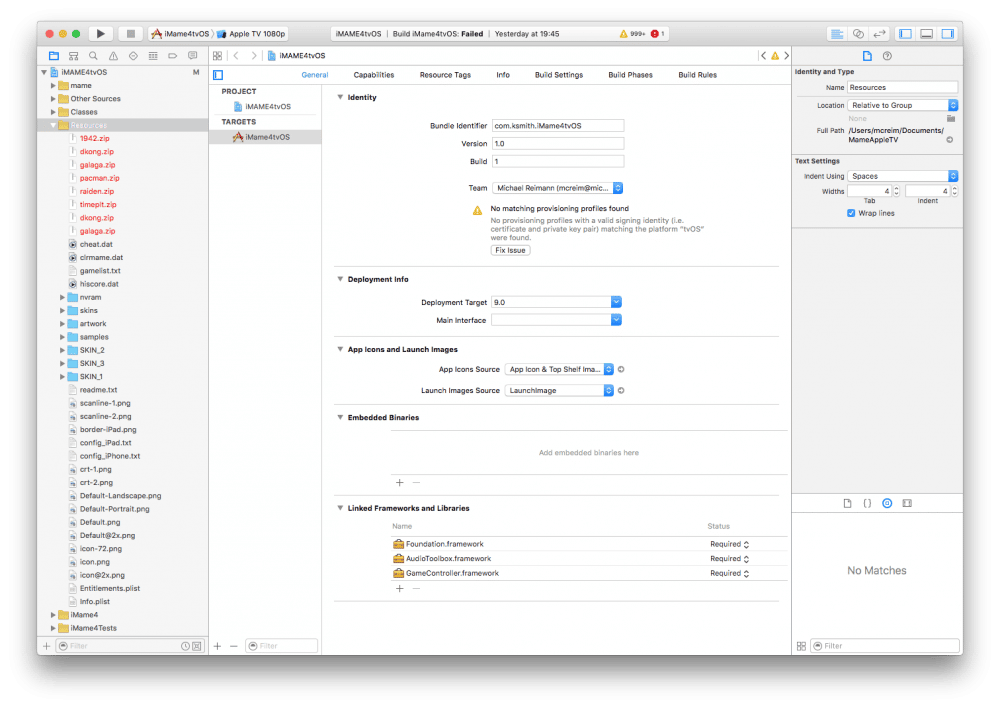This screenshot has width=1000, height=708.
Task: Show the Quick Help inspector
Action: tap(887, 56)
